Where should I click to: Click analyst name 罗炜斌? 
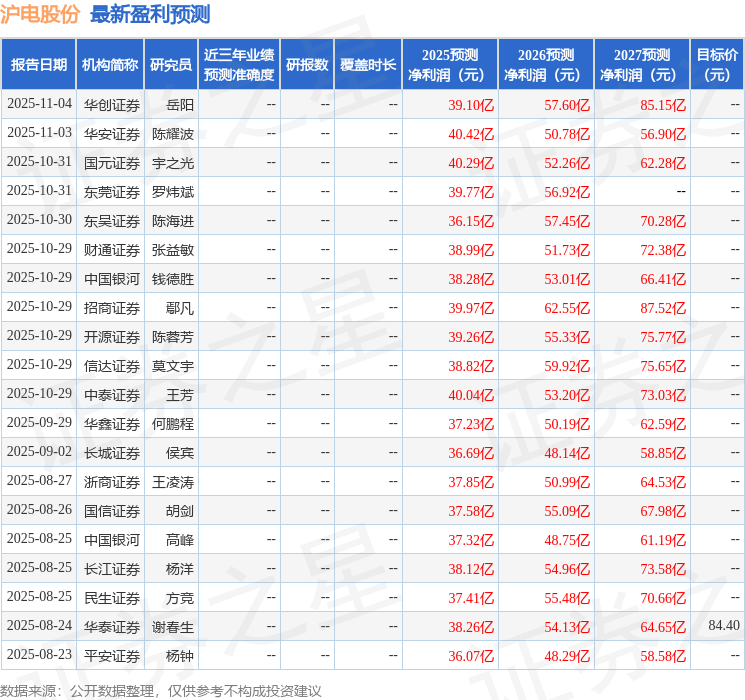coord(173,192)
